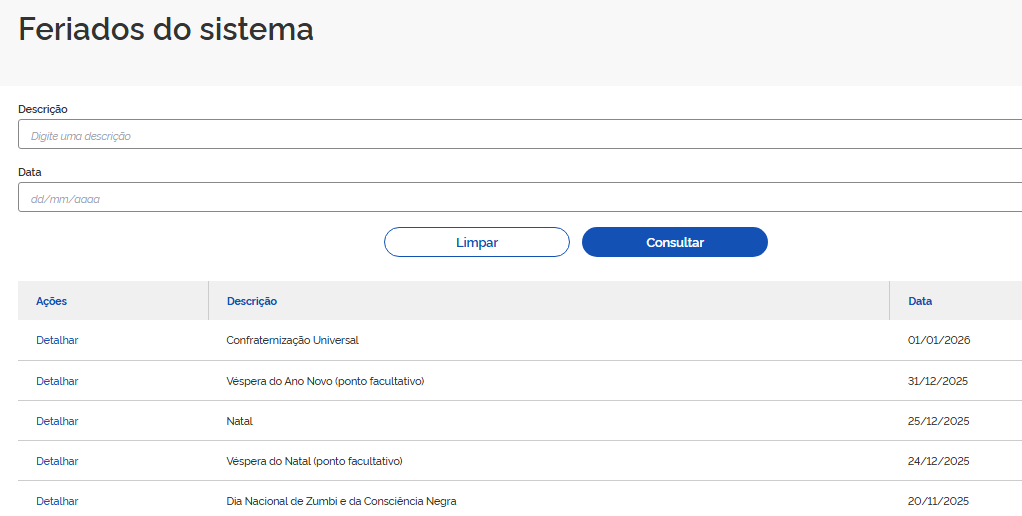This screenshot has height=516, width=1022.
Task: Select Dia Nacional de Zumbi description cell
Action: 341,501
